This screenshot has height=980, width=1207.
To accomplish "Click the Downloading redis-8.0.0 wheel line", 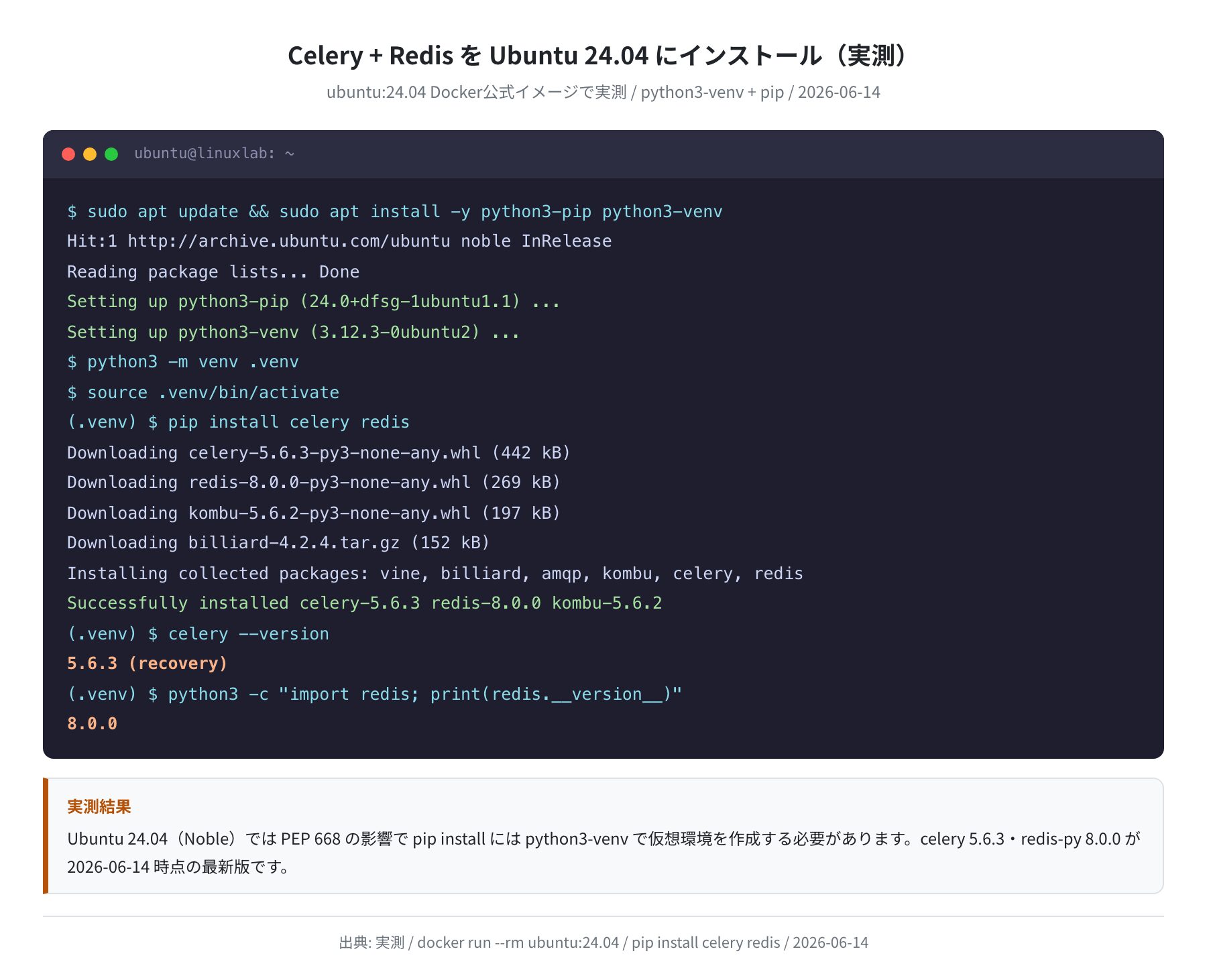I will click(314, 483).
